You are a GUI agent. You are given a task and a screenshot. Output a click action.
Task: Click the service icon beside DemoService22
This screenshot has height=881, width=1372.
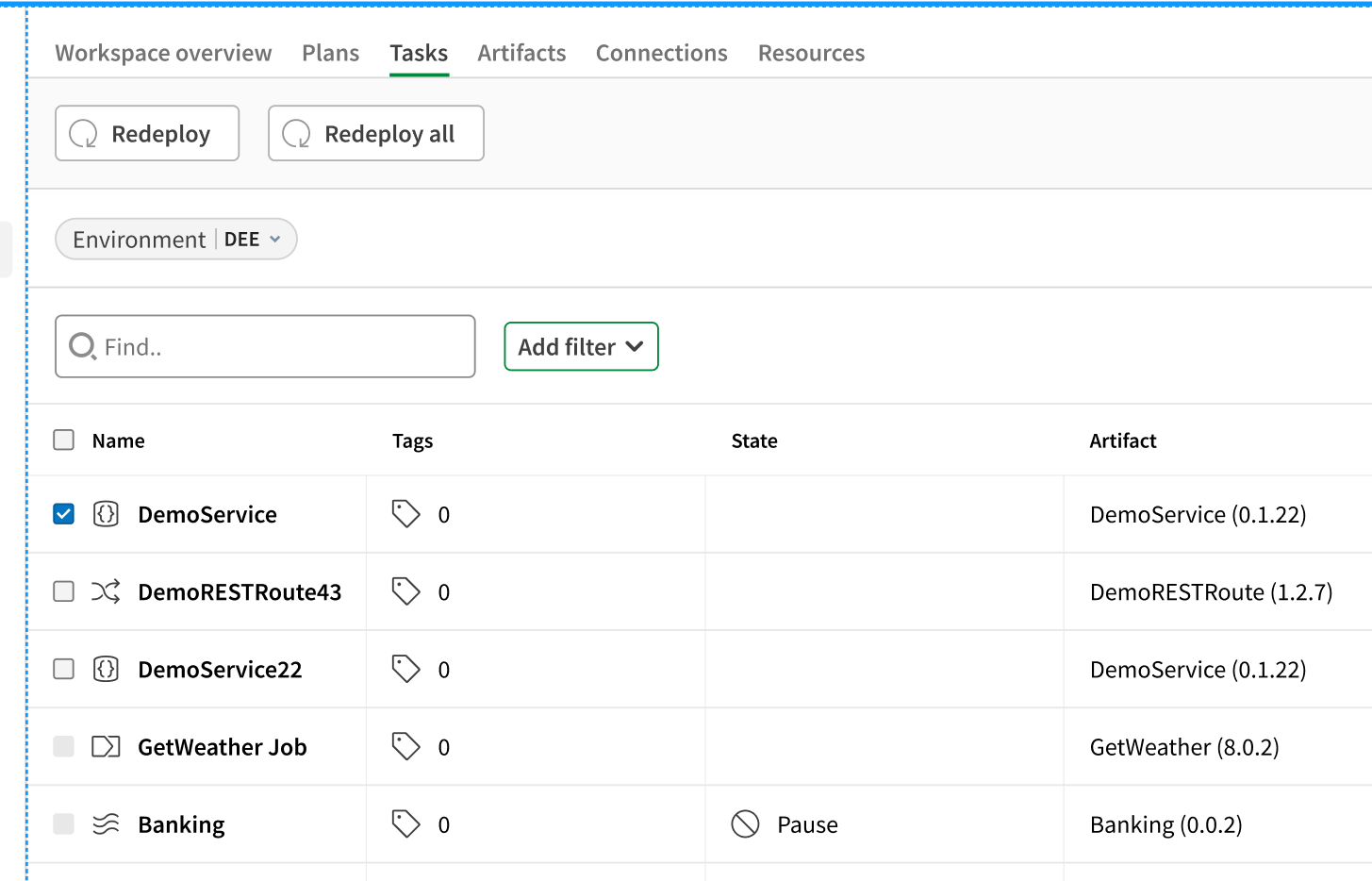coord(106,669)
